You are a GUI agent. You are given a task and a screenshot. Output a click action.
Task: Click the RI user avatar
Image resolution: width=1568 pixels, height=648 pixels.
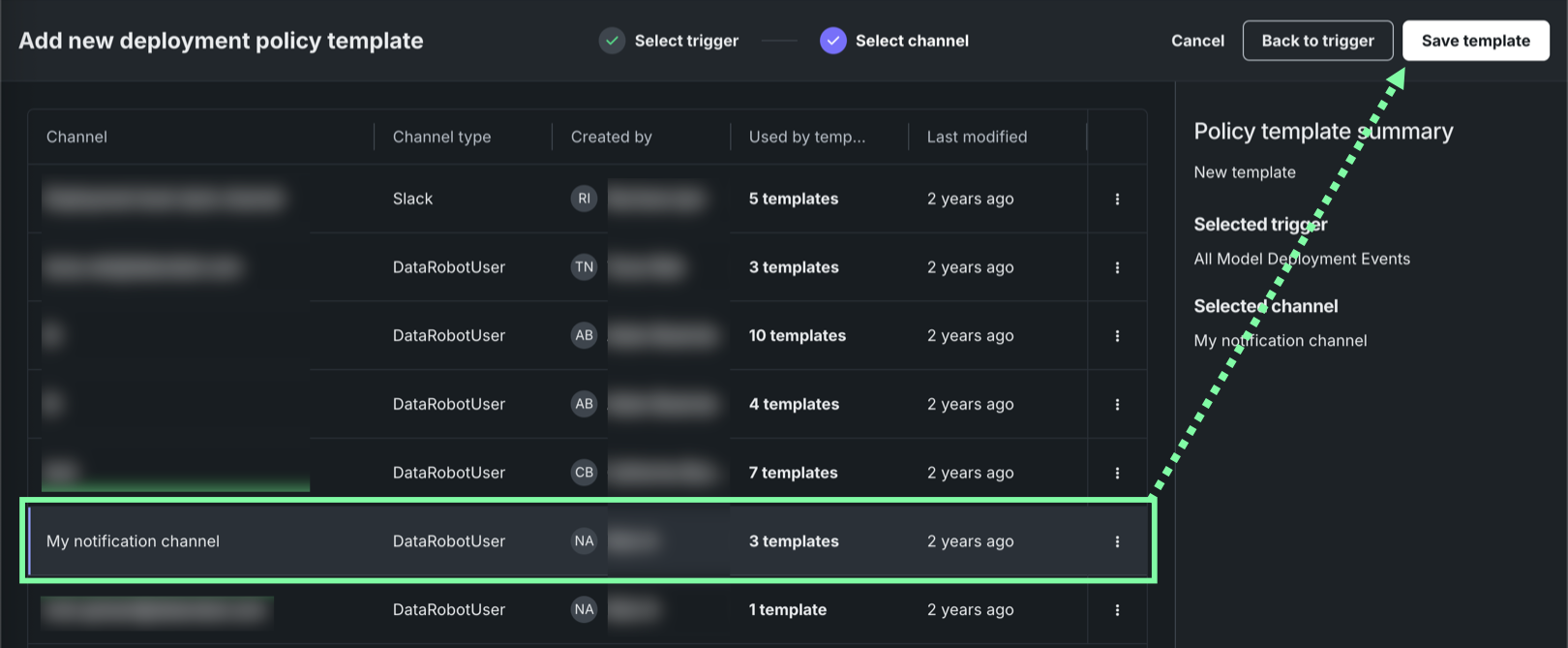coord(584,199)
